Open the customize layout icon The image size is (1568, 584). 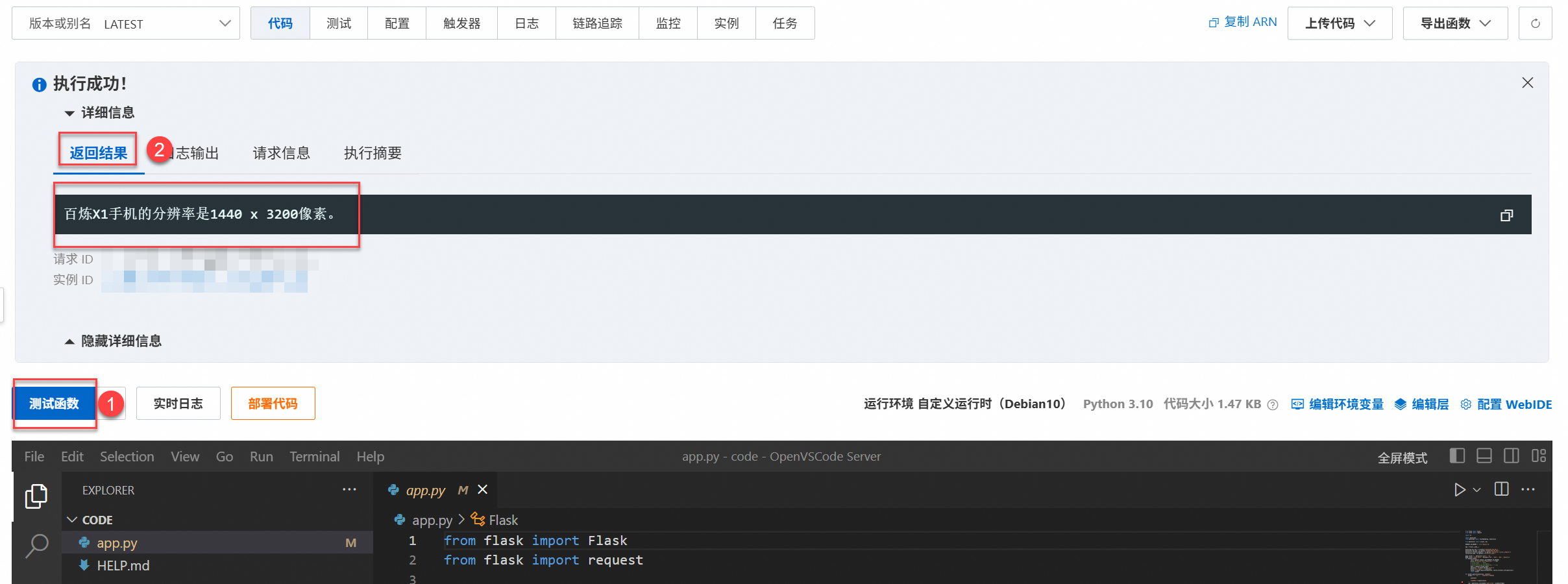(x=1539, y=456)
